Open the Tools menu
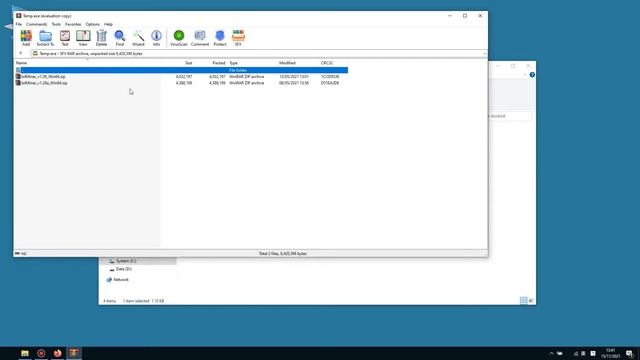 [x=56, y=24]
